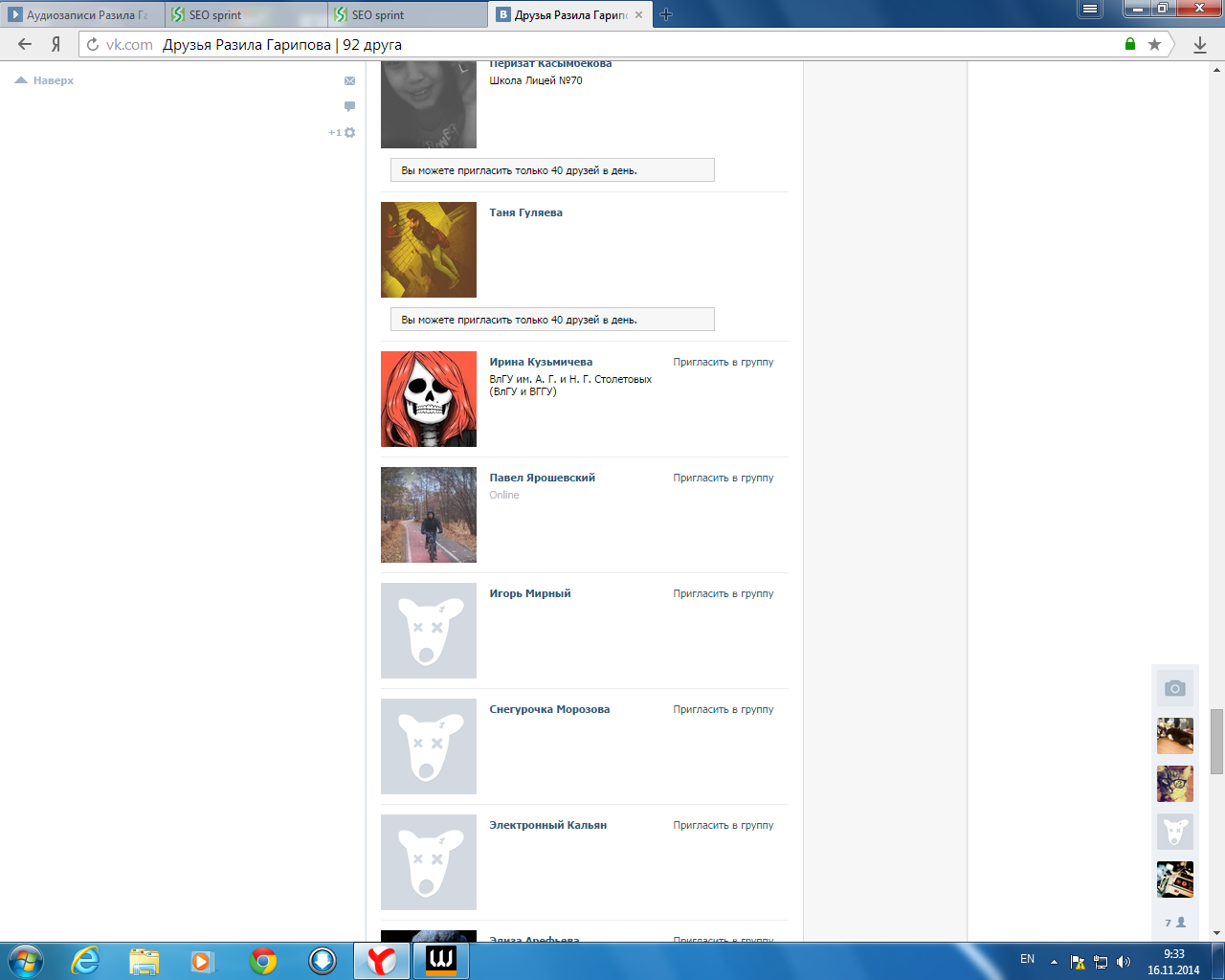Open Ирина Кузьмичева skull avatar
The height and width of the screenshot is (980, 1225).
click(x=429, y=399)
